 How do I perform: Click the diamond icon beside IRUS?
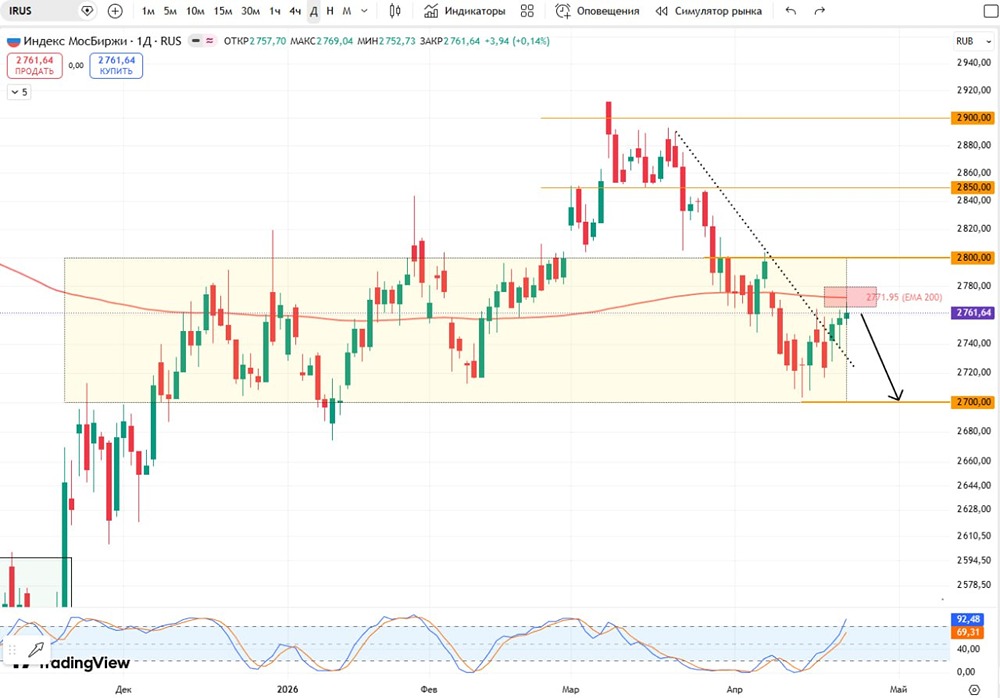coord(87,11)
